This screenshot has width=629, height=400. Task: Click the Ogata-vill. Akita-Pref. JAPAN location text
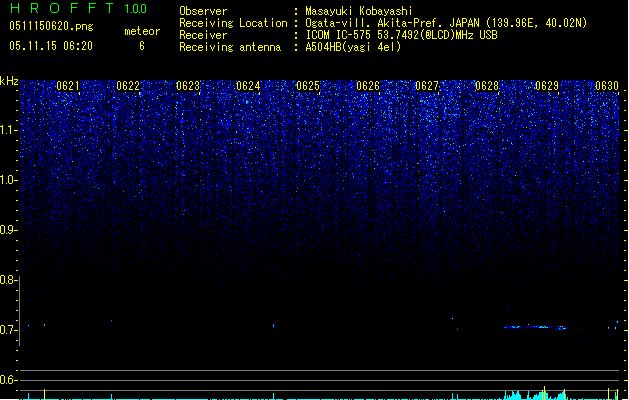[x=446, y=23]
